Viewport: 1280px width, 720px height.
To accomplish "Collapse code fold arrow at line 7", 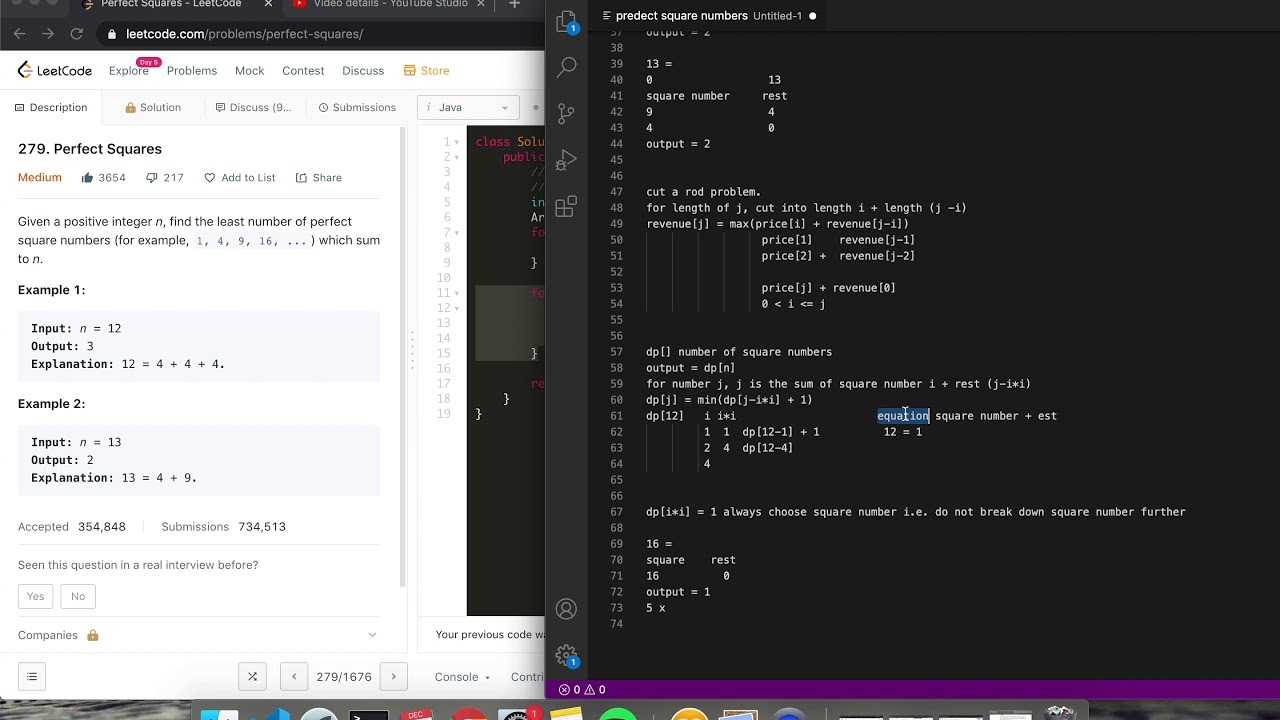I will click(458, 232).
